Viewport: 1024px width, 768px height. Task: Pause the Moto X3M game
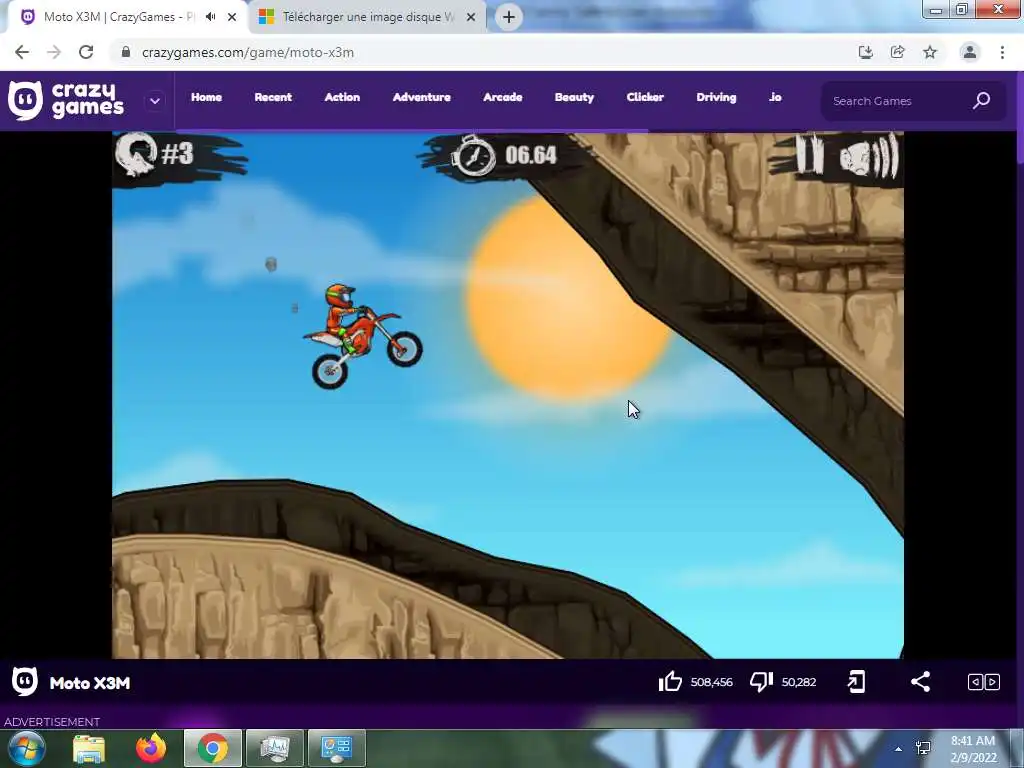810,154
